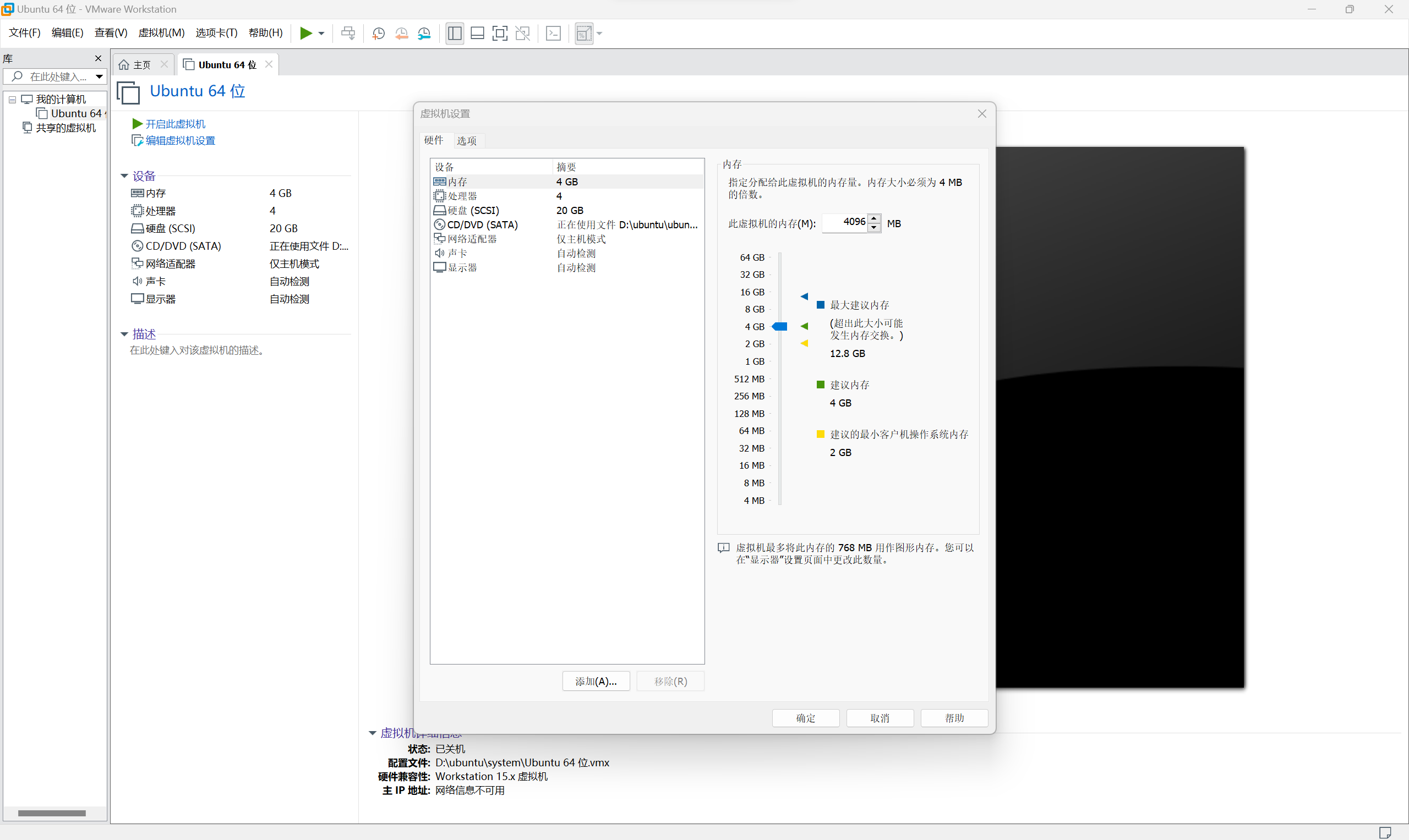
Task: Switch to the 选项 tab in settings
Action: 466,140
